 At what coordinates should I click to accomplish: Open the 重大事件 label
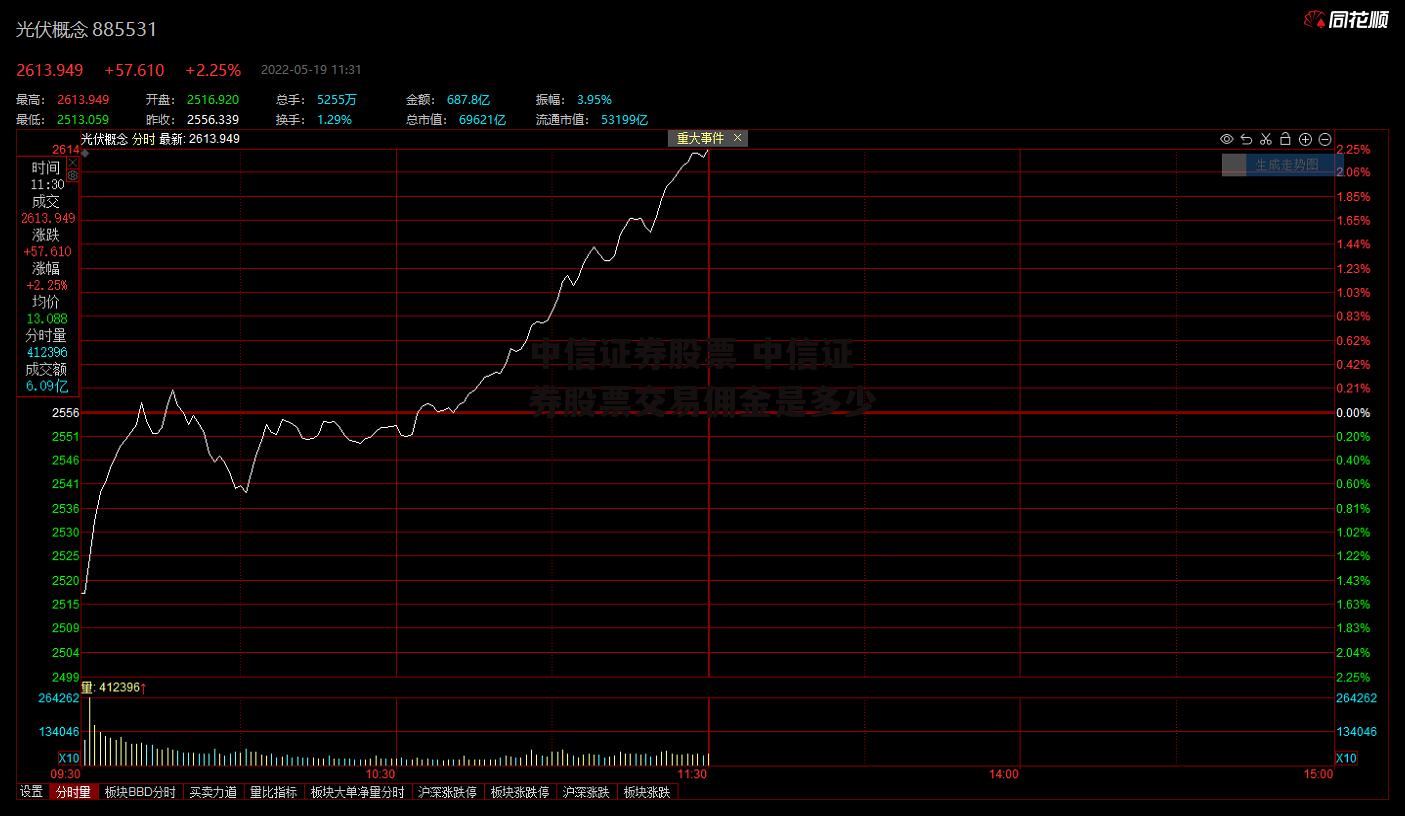click(x=700, y=138)
